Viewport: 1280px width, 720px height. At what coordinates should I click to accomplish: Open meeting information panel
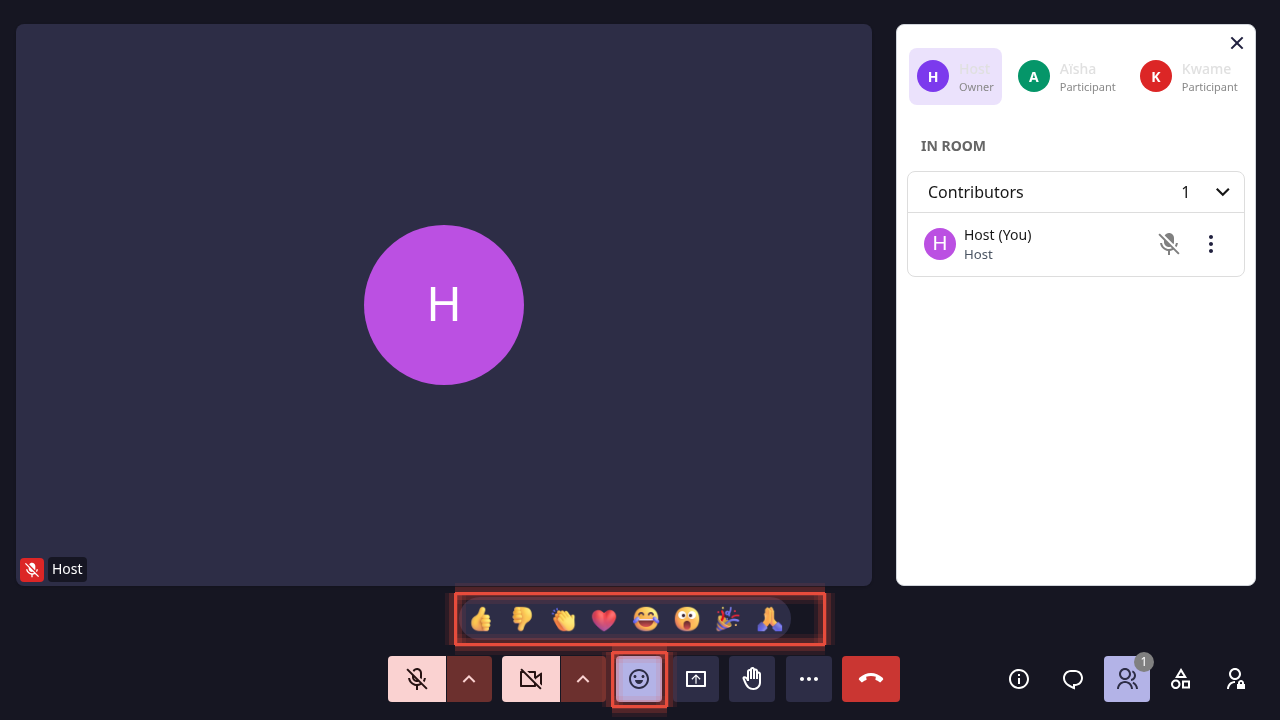(1019, 679)
